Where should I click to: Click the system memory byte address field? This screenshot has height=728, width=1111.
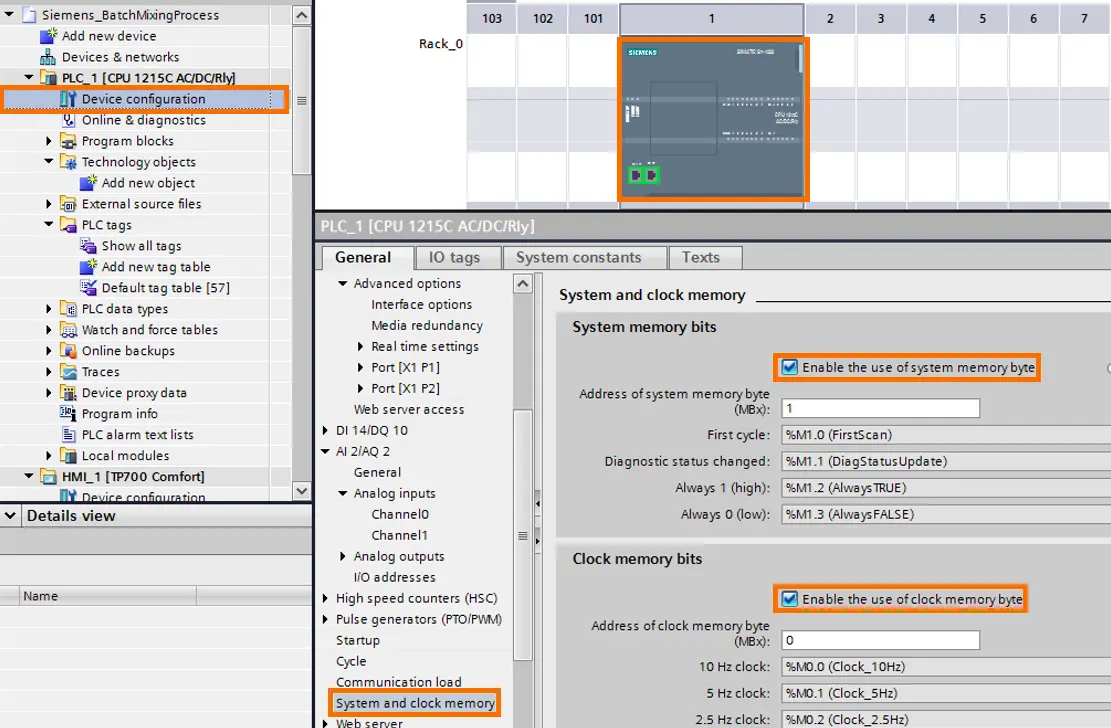(880, 408)
